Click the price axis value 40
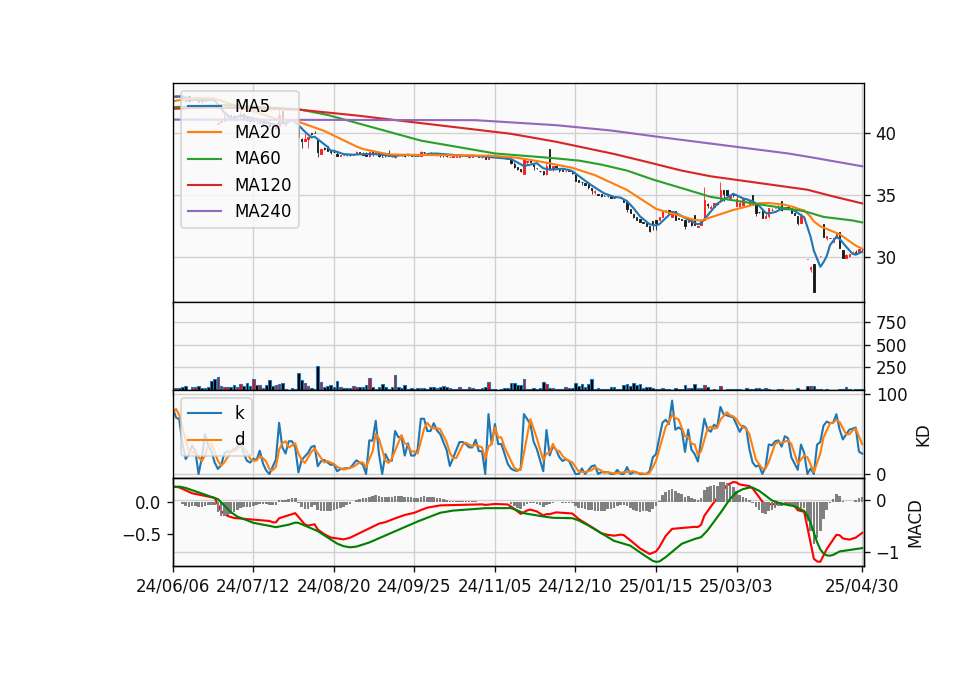 tap(885, 134)
